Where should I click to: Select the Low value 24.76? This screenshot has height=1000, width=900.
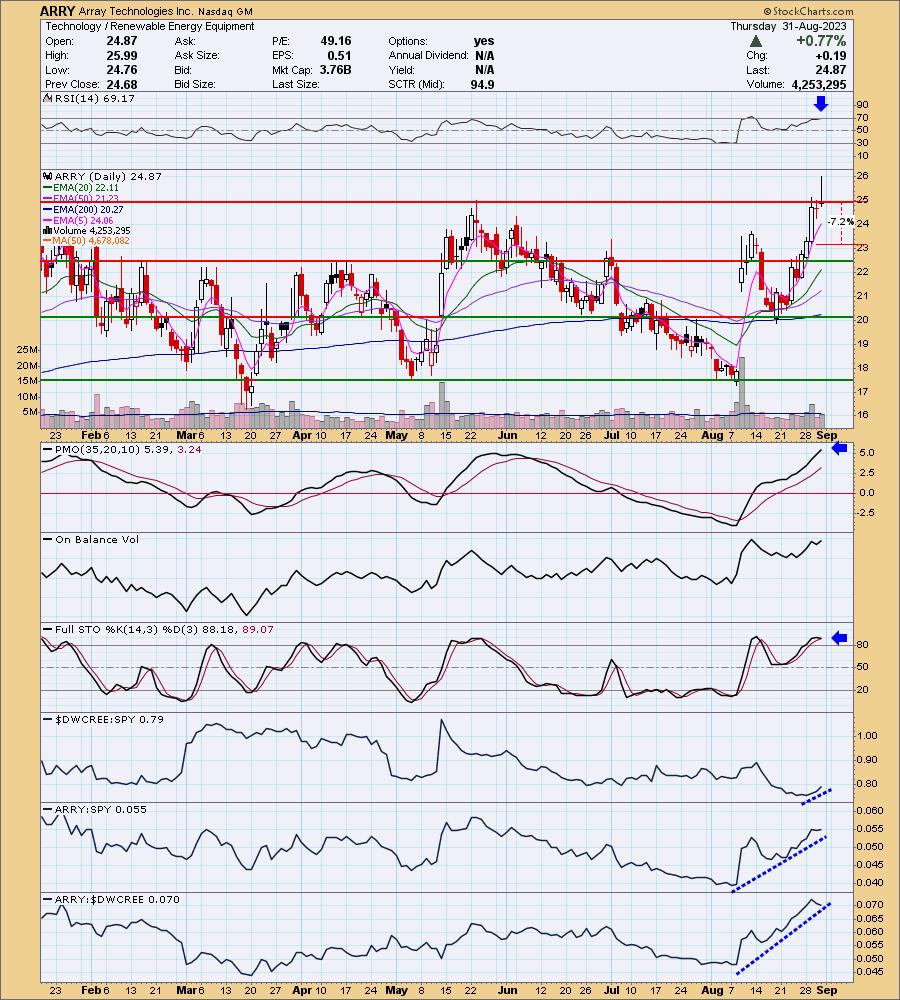click(x=122, y=70)
